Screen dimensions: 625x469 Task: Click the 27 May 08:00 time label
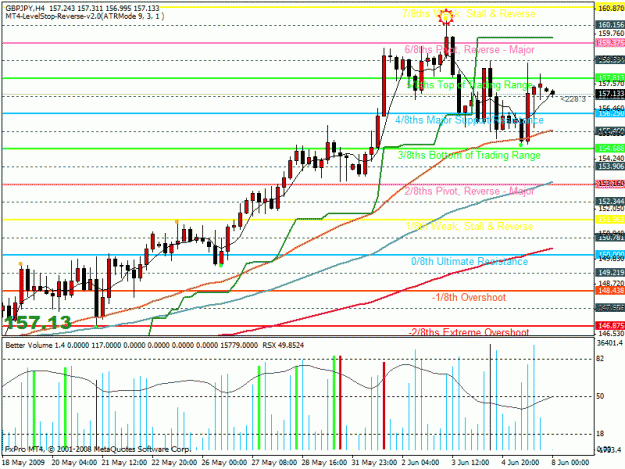[274, 463]
